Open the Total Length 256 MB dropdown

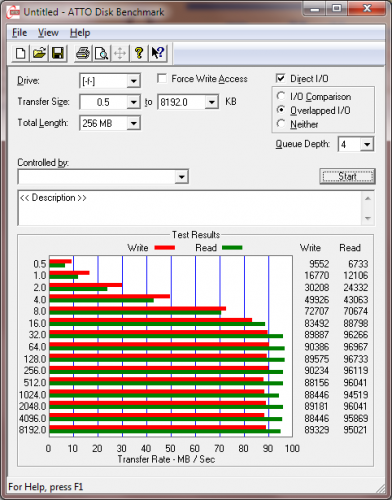pyautogui.click(x=133, y=124)
